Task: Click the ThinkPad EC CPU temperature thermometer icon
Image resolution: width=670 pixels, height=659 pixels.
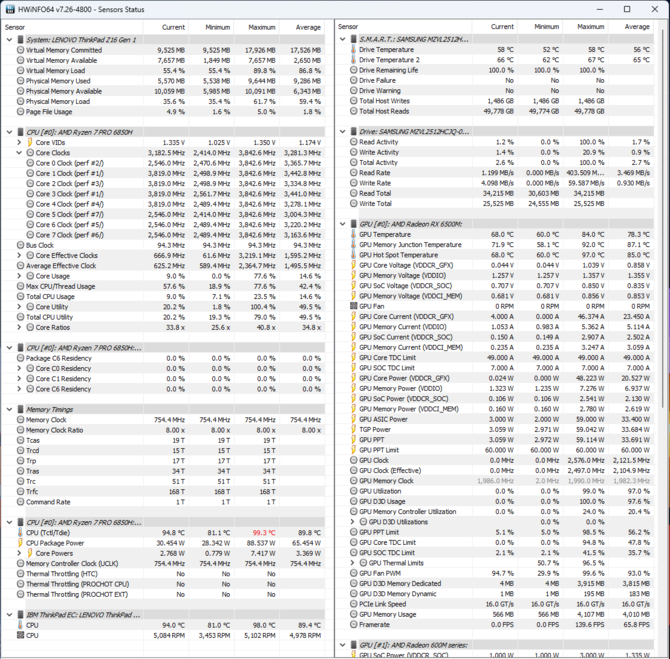Action: click(x=20, y=625)
